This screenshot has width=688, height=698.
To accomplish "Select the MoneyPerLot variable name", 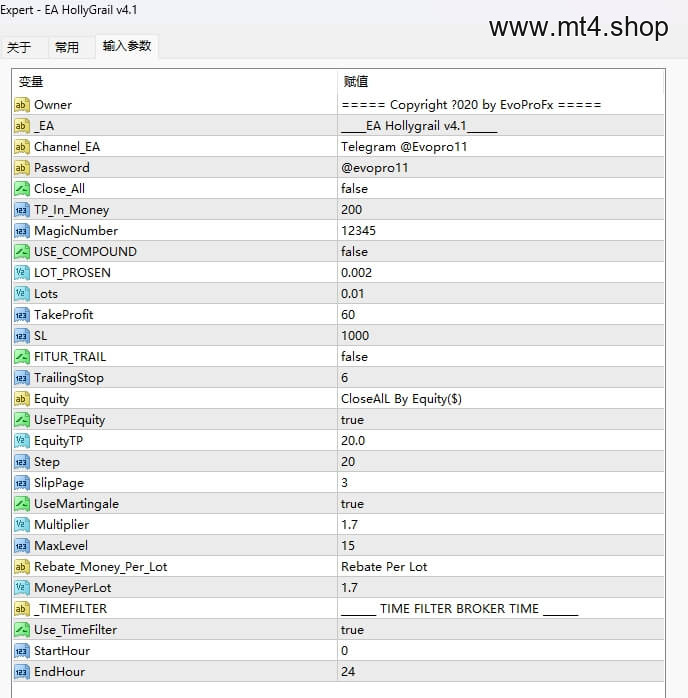I will pos(73,588).
